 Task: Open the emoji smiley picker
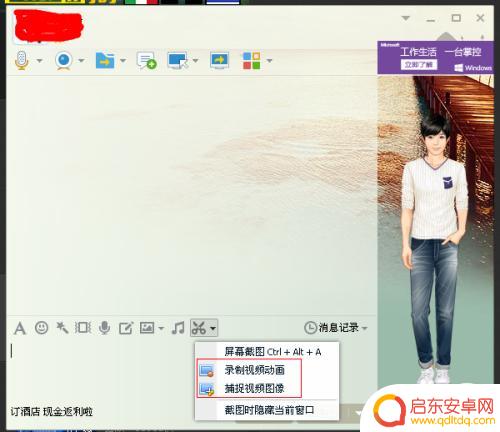[x=41, y=328]
